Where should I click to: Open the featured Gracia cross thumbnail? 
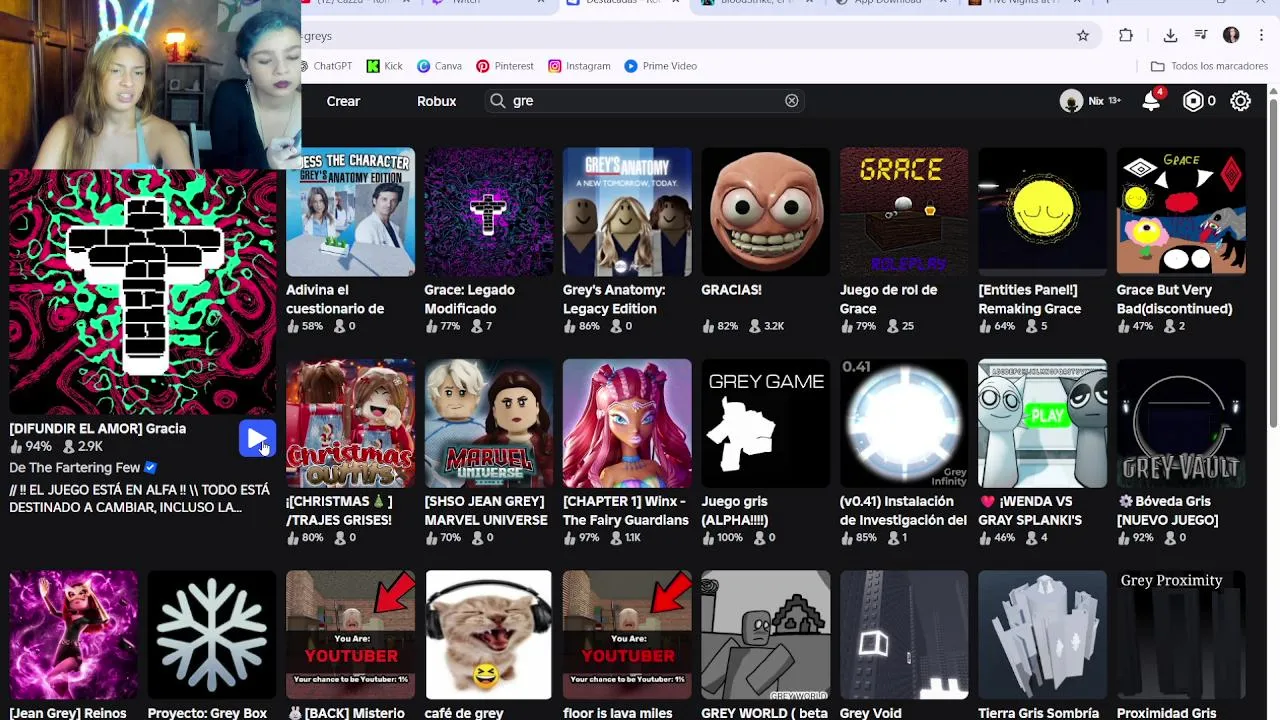click(143, 292)
